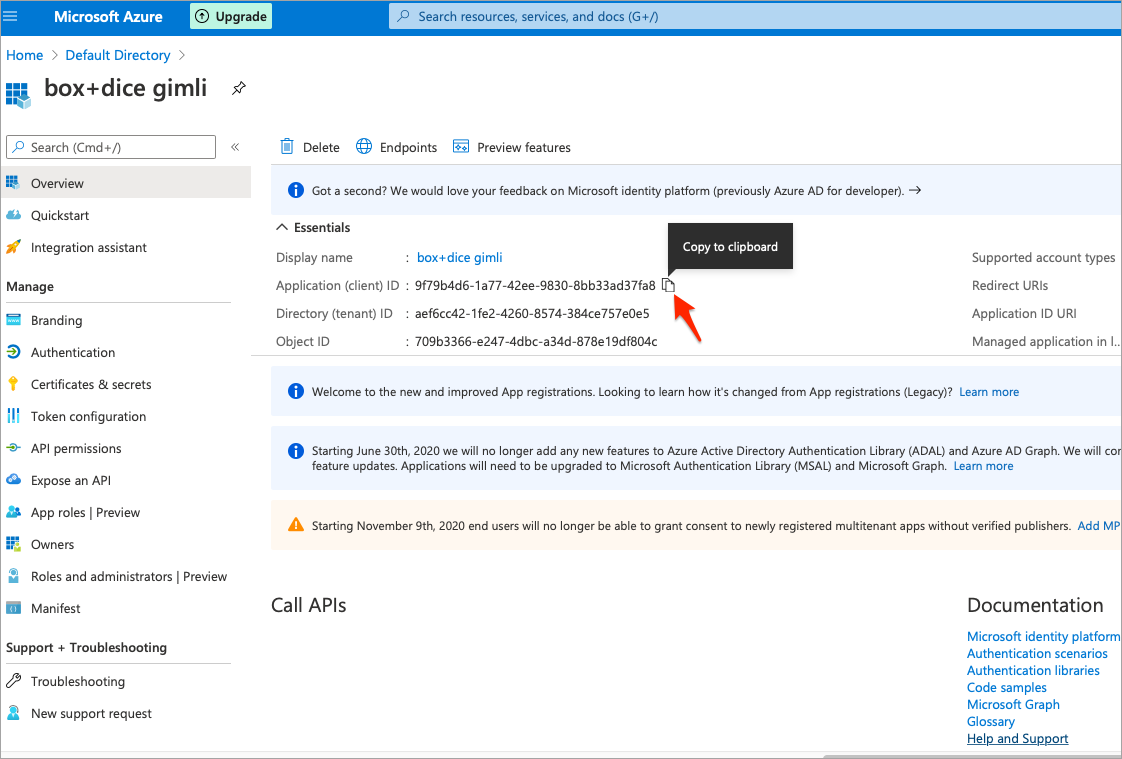Click the Manifest icon
The height and width of the screenshot is (759, 1122).
13,608
